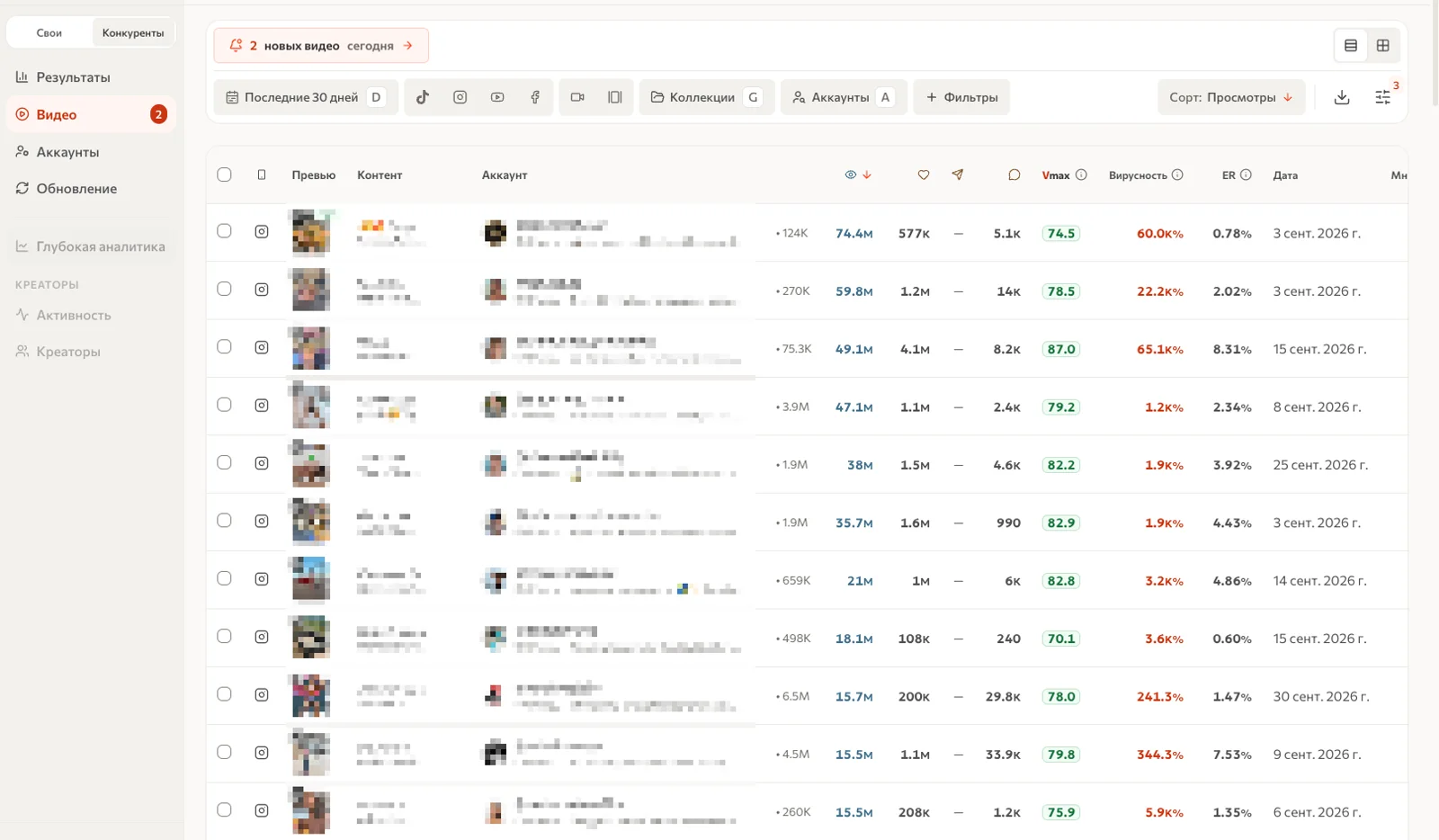
Task: Filter videos by Facebook platform icon
Action: coord(535,97)
